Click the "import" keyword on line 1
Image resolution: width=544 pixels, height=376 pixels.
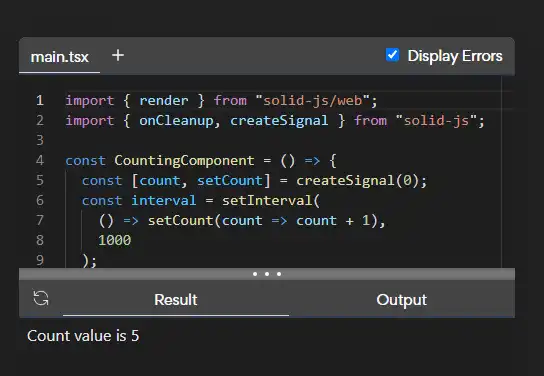click(x=90, y=101)
